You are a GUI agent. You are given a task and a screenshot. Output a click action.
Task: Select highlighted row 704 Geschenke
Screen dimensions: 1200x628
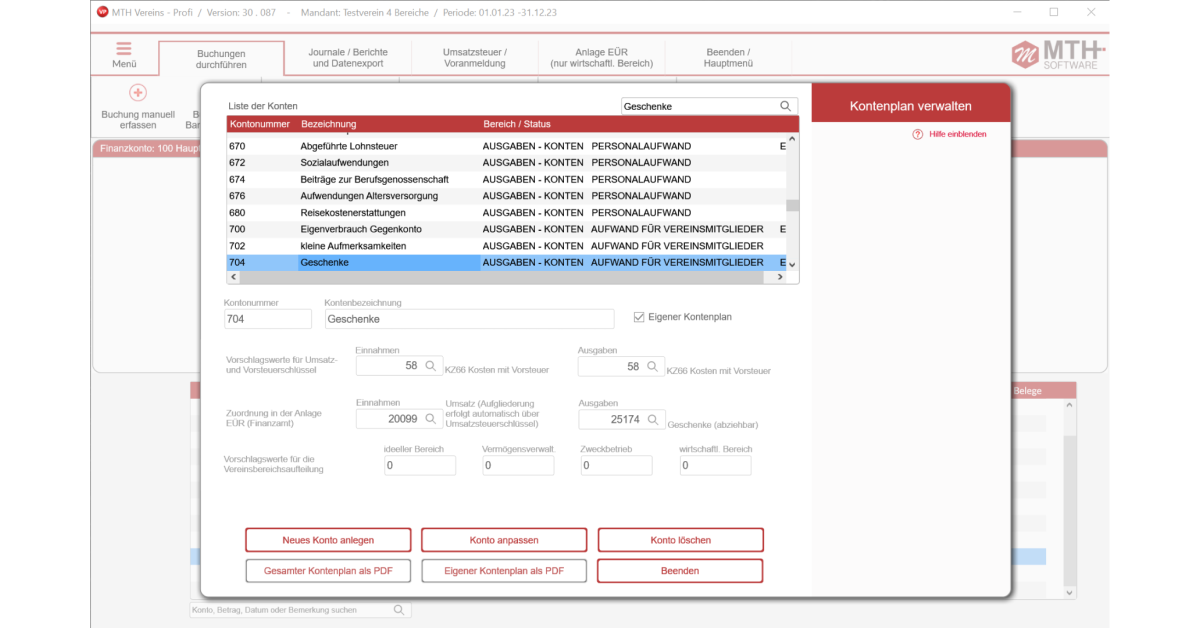click(x=506, y=262)
